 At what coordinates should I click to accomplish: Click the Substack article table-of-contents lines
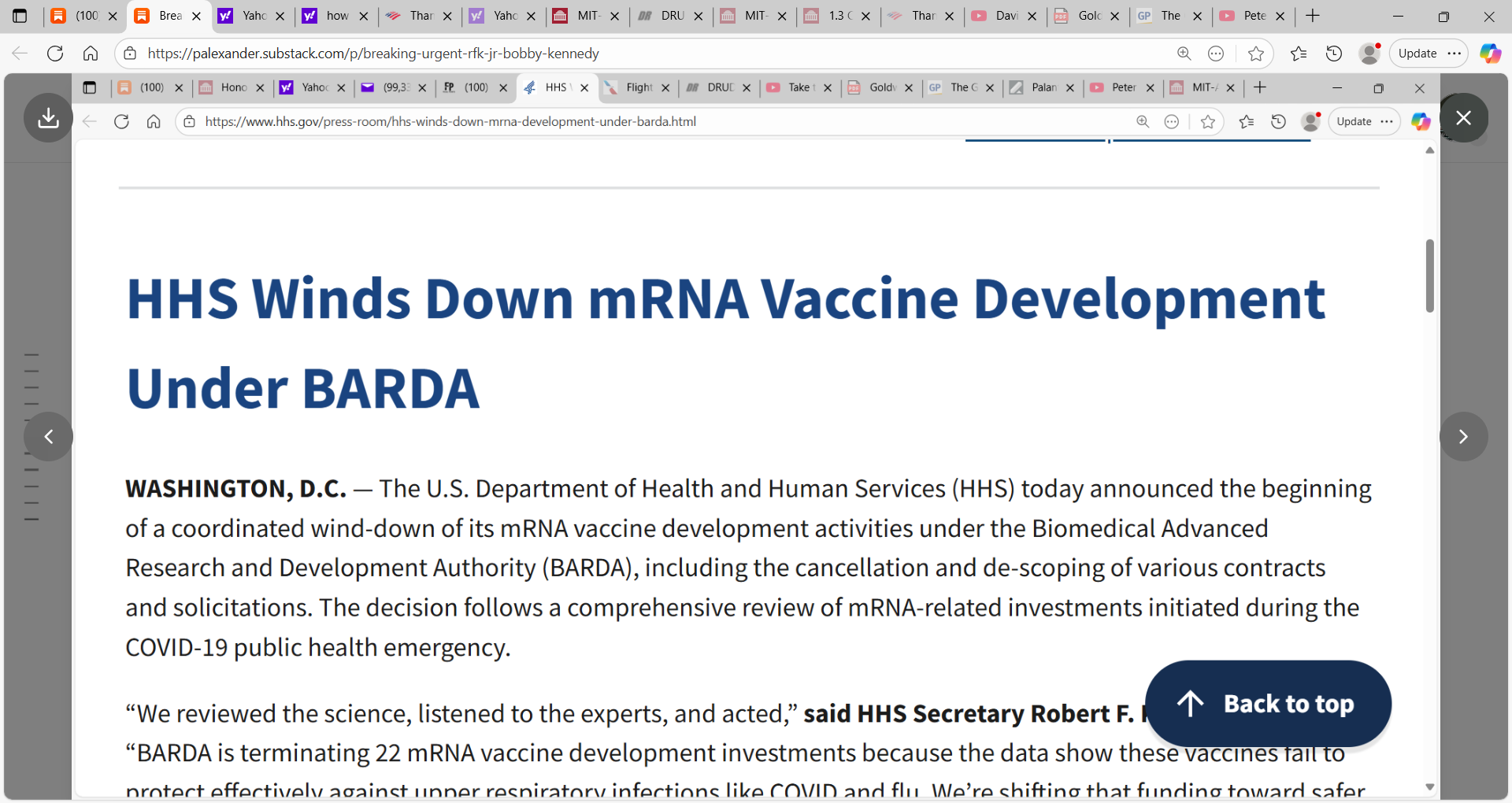point(31,437)
